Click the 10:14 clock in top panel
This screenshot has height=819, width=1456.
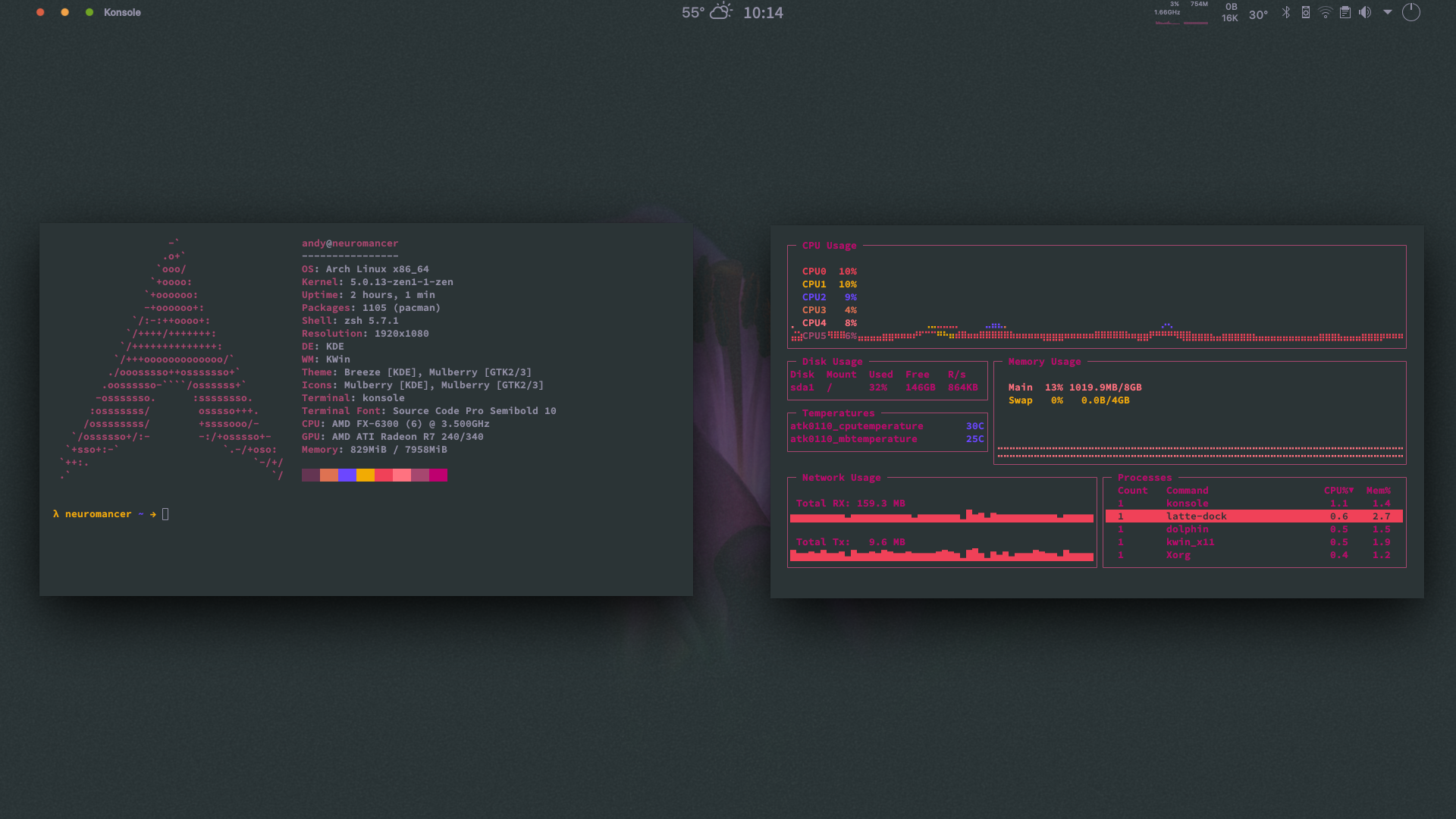[763, 13]
